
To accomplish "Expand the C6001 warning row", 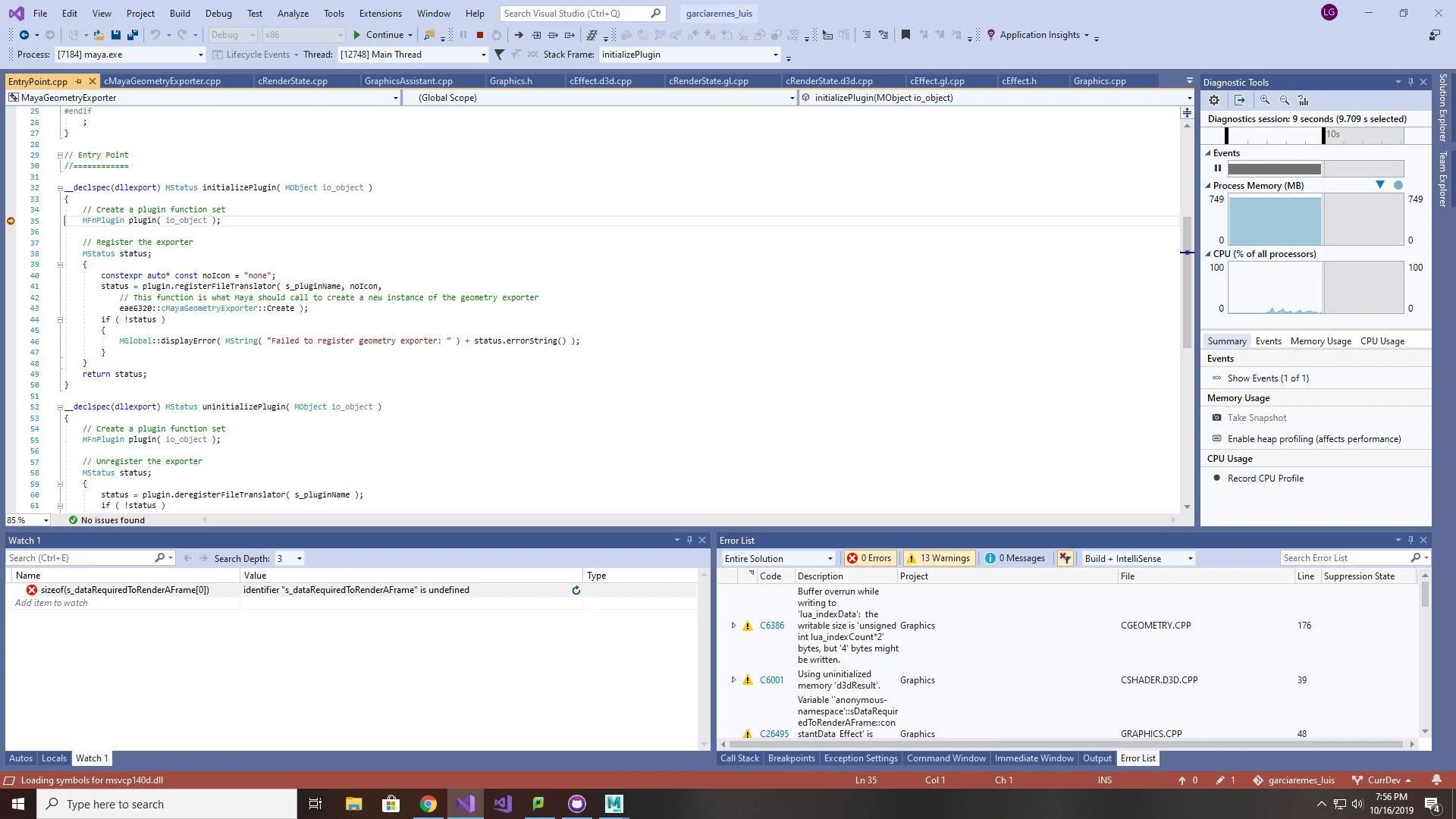I will (x=733, y=680).
